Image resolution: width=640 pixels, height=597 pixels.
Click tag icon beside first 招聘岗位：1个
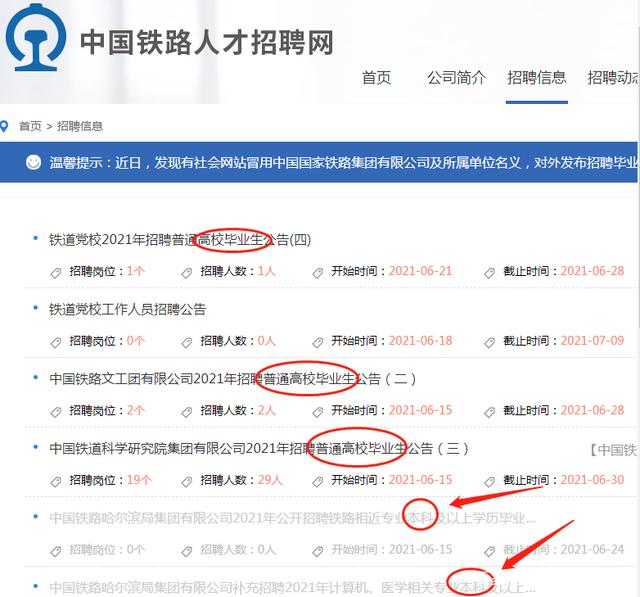pos(56,272)
